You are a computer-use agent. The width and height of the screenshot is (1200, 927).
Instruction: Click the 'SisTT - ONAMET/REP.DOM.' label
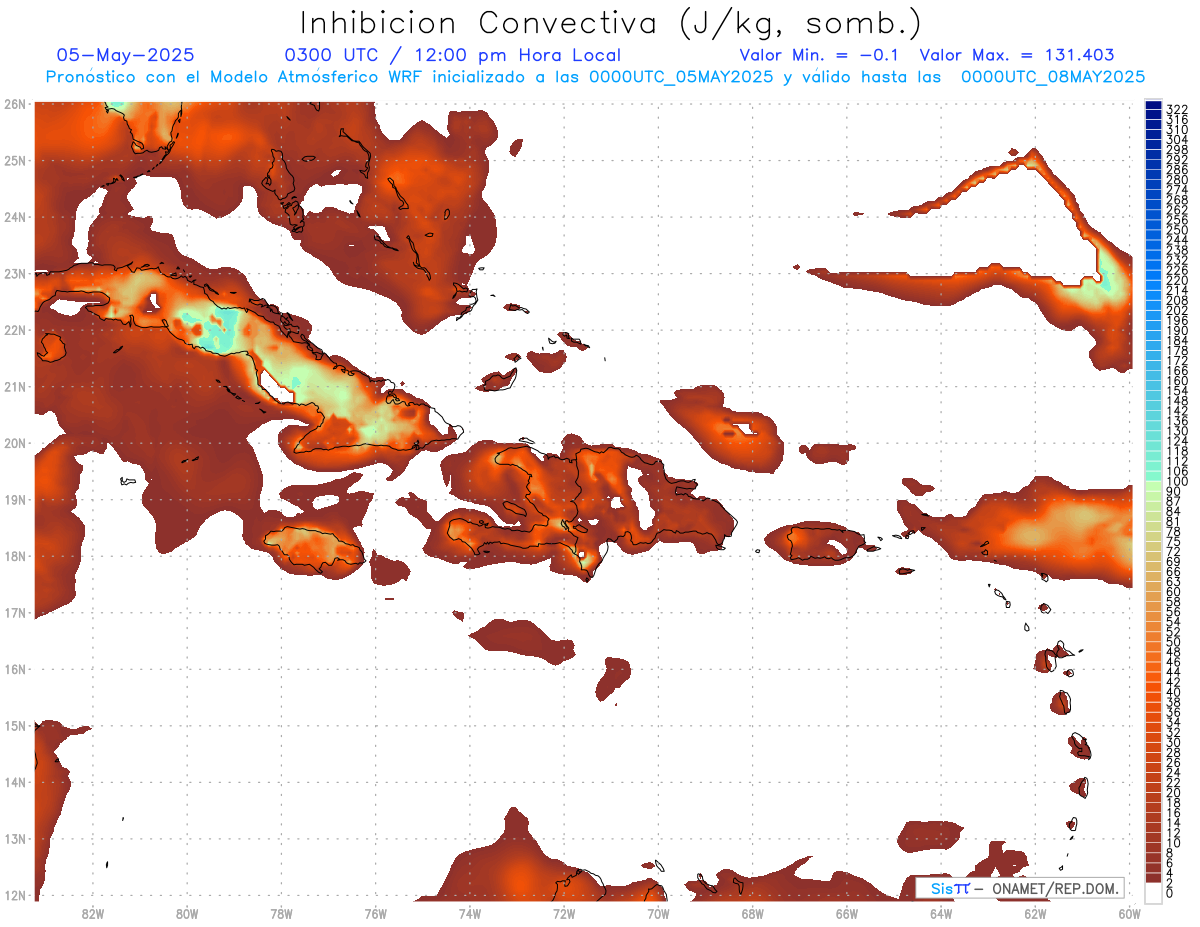pos(1022,888)
